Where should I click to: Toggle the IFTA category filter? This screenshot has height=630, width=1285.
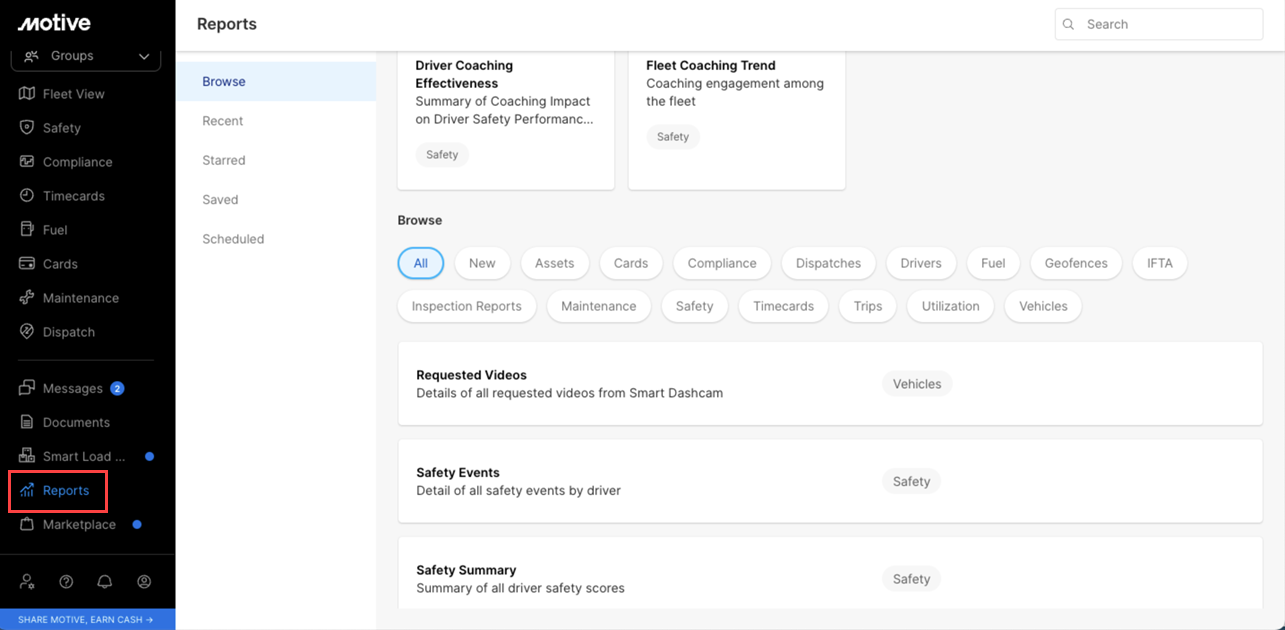point(1159,263)
